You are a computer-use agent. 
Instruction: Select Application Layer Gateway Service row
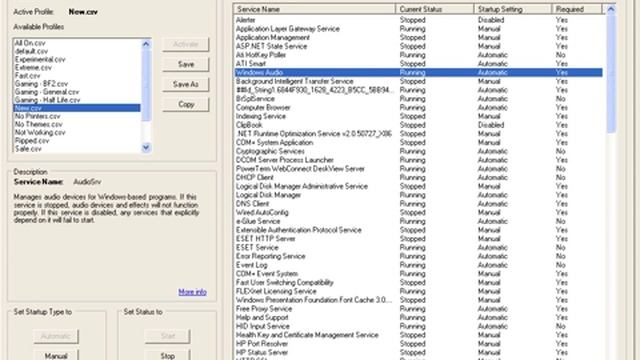tap(418, 29)
